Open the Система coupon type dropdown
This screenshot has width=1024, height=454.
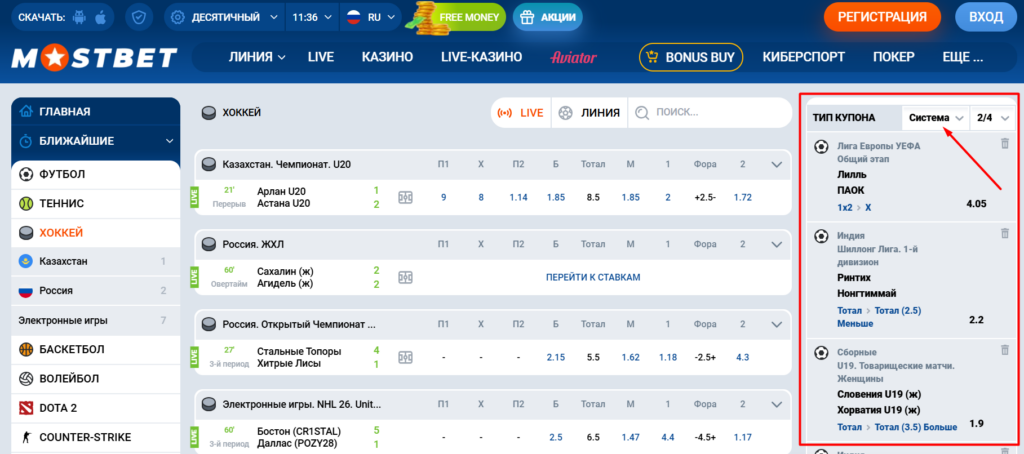pyautogui.click(x=935, y=118)
